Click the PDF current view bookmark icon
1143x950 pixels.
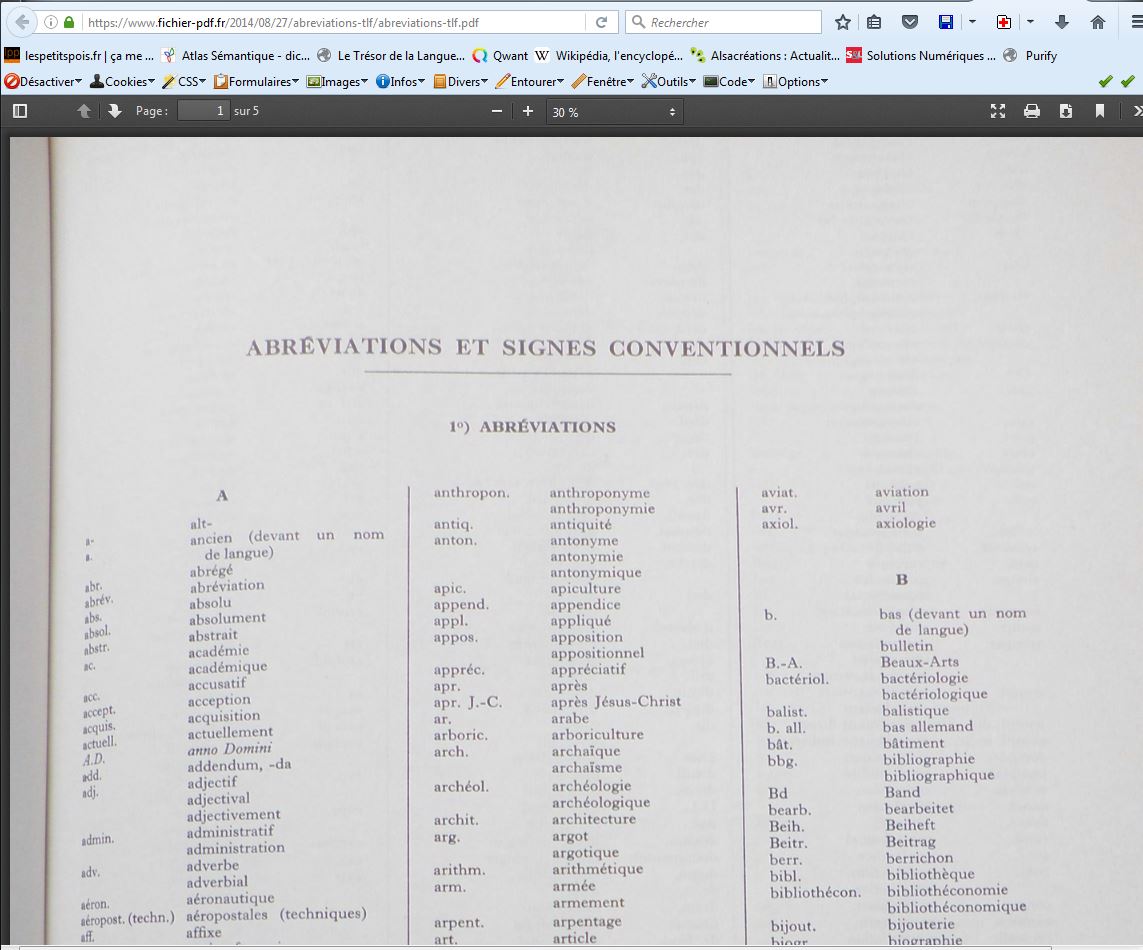coord(1099,111)
